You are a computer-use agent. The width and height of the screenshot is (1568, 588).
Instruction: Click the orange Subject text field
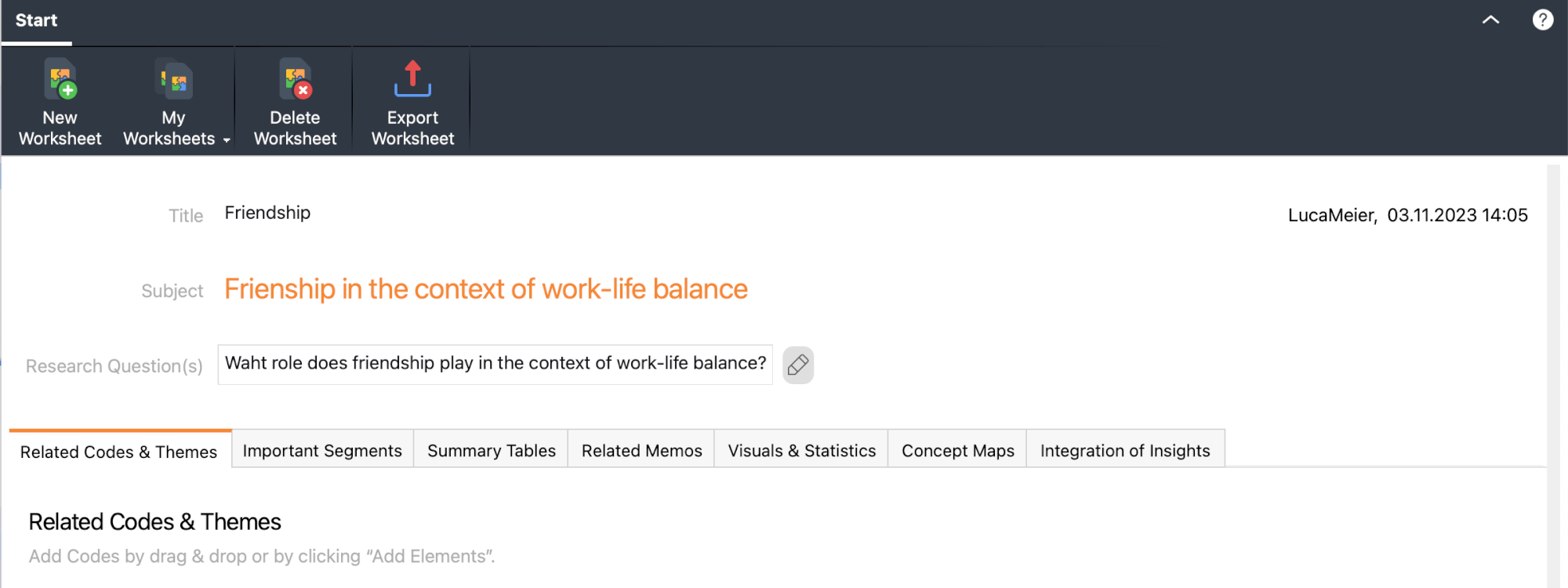click(x=486, y=289)
